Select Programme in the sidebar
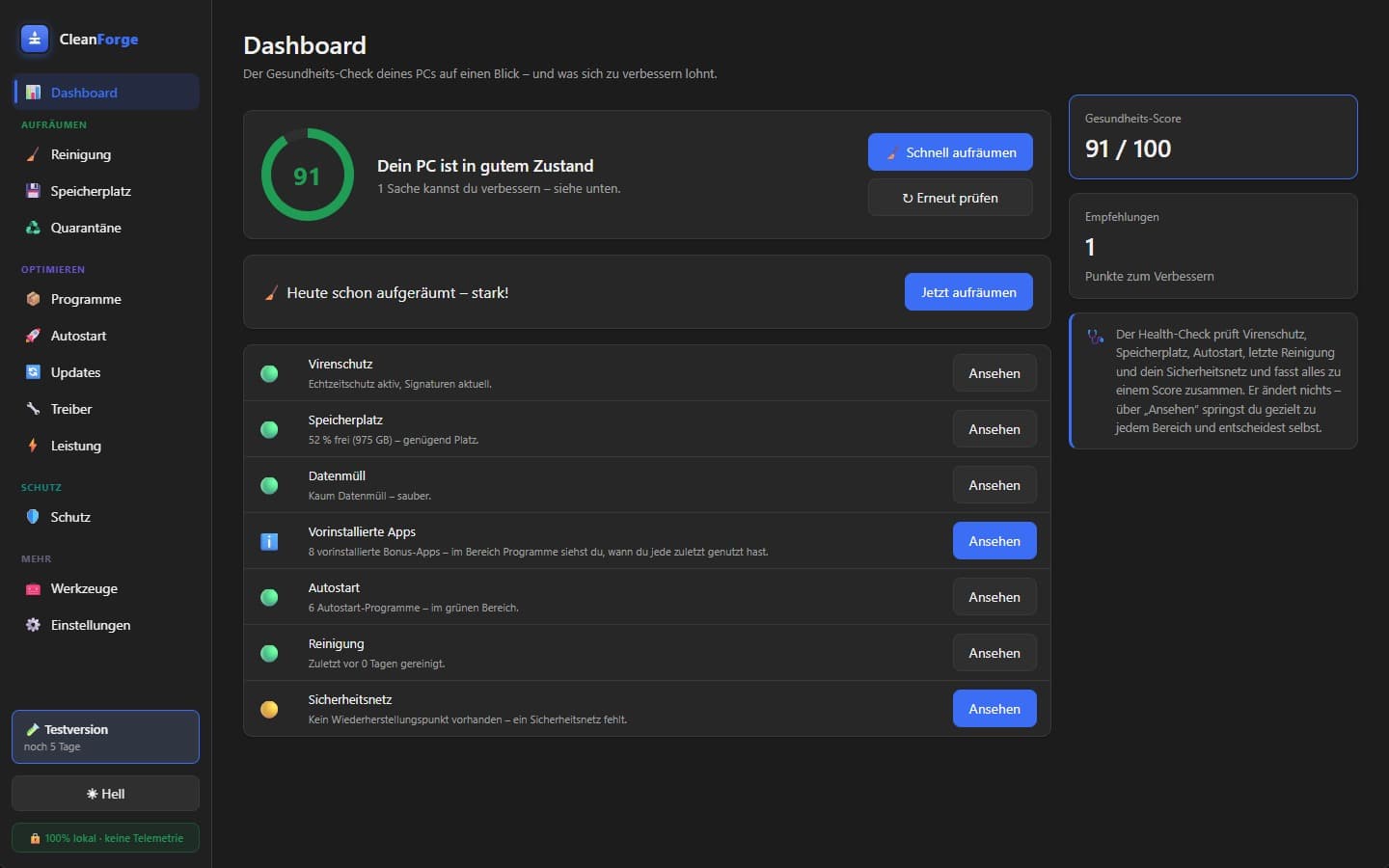The width and height of the screenshot is (1389, 868). click(x=105, y=299)
